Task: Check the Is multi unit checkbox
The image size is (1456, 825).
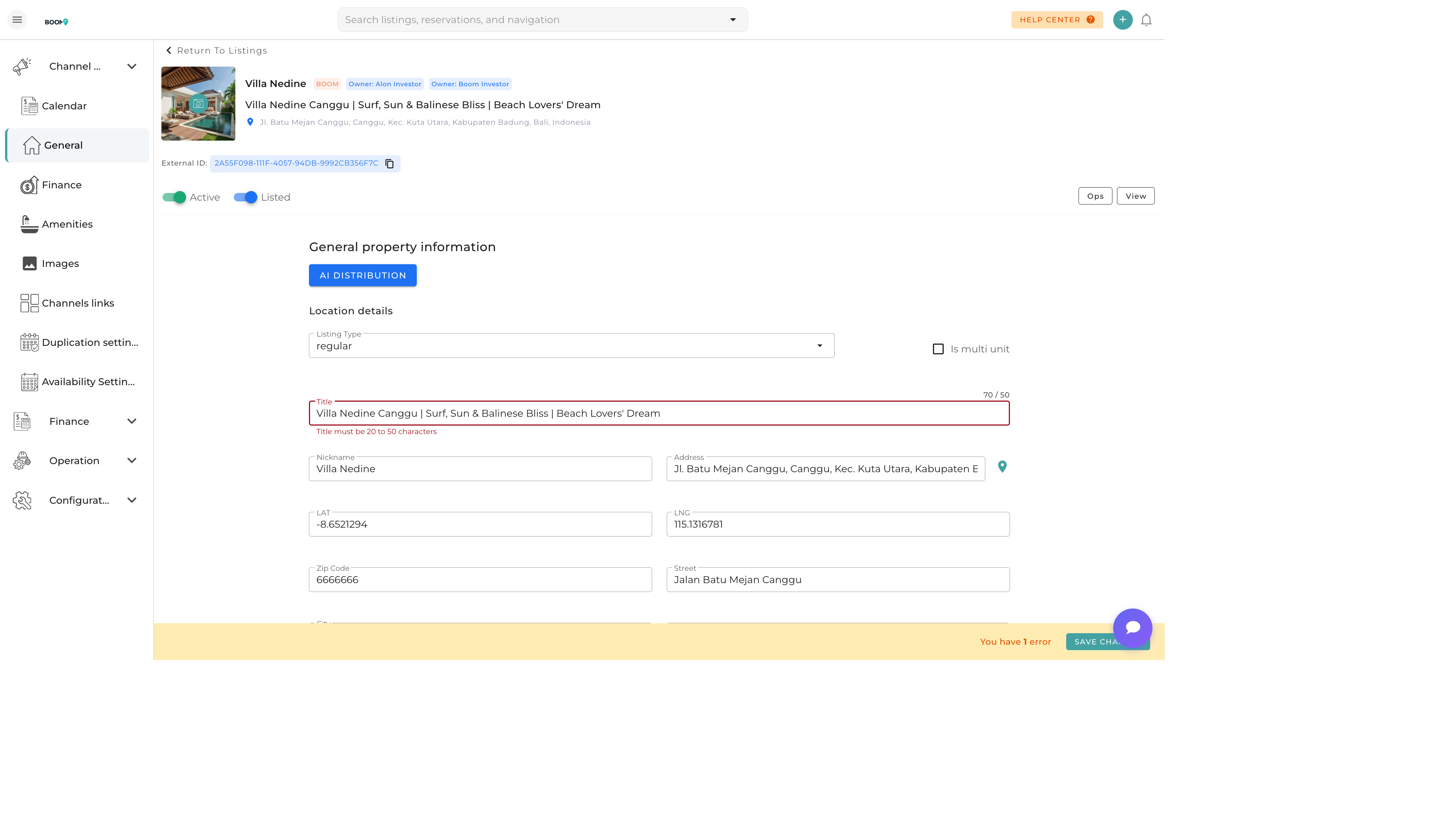Action: click(938, 349)
